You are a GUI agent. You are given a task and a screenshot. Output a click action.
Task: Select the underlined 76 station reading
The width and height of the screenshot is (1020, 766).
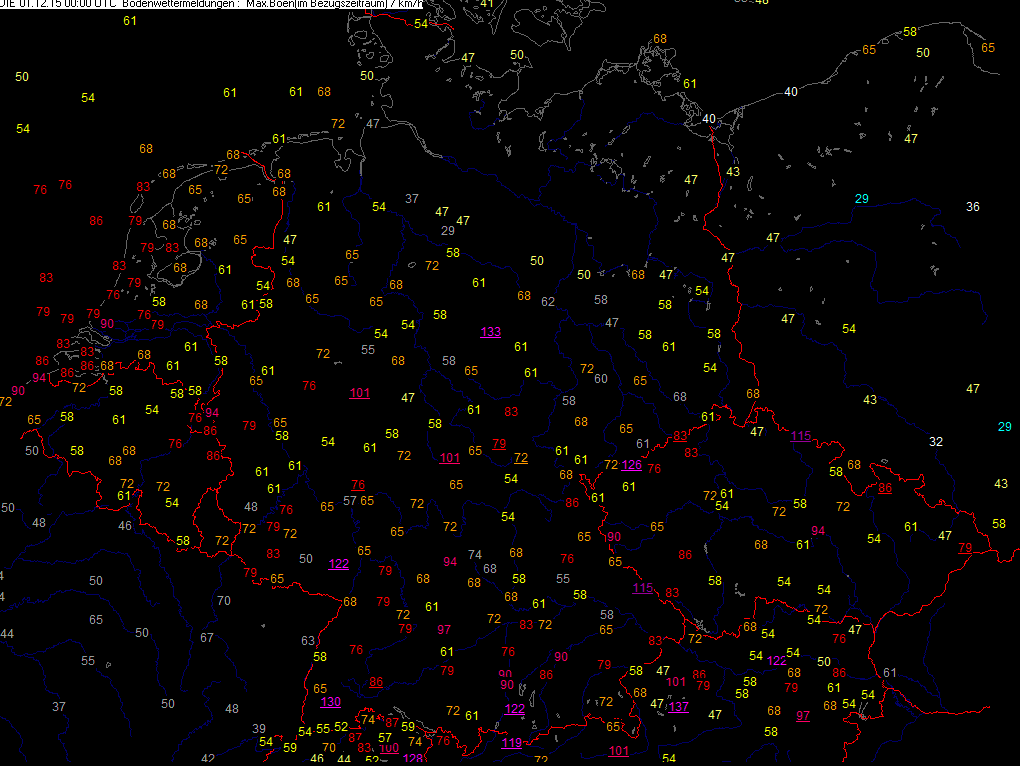[x=358, y=485]
